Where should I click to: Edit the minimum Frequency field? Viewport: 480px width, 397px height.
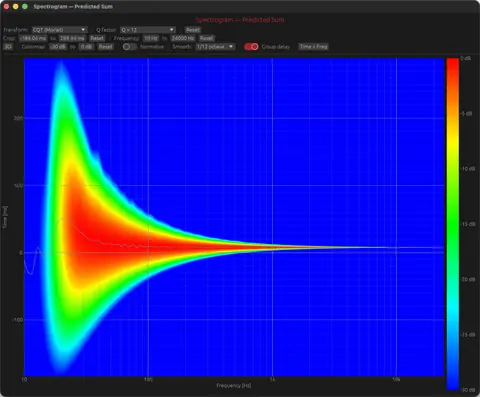coord(151,38)
